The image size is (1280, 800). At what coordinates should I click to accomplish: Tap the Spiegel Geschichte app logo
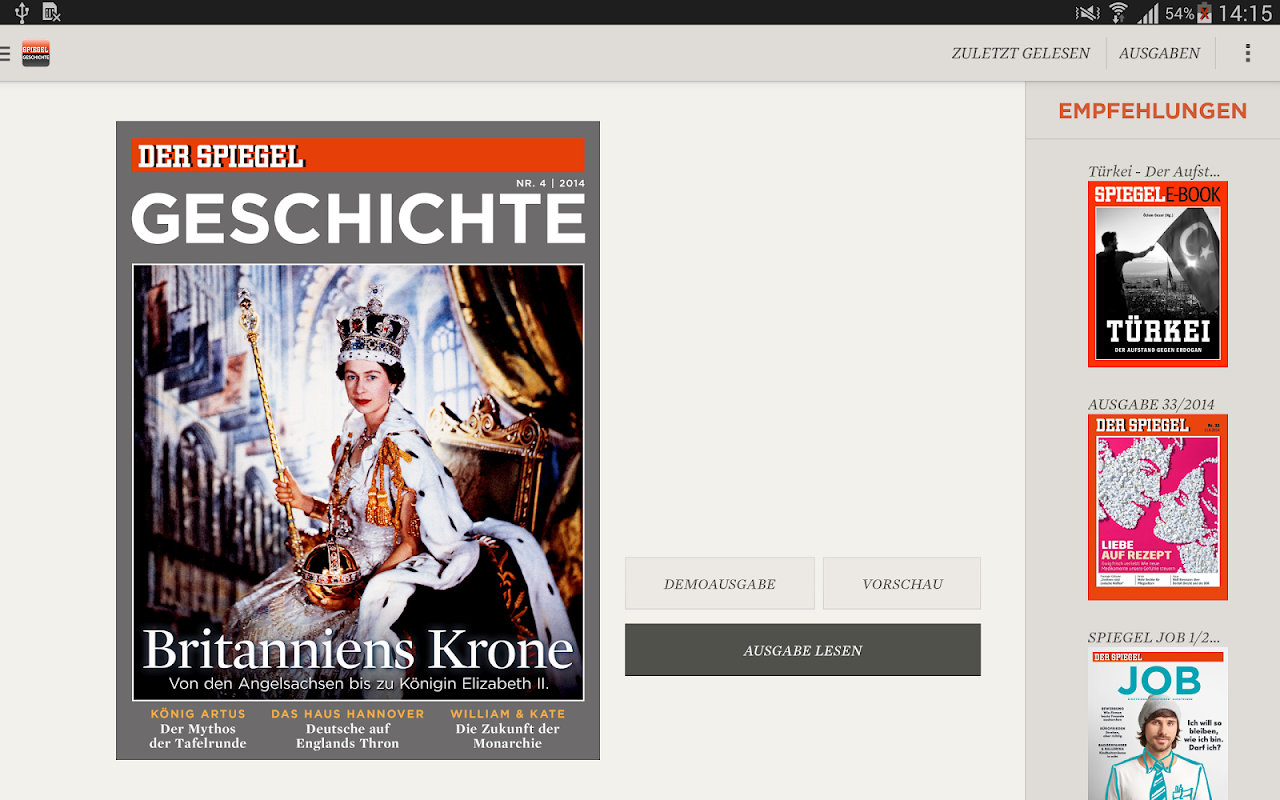click(36, 53)
